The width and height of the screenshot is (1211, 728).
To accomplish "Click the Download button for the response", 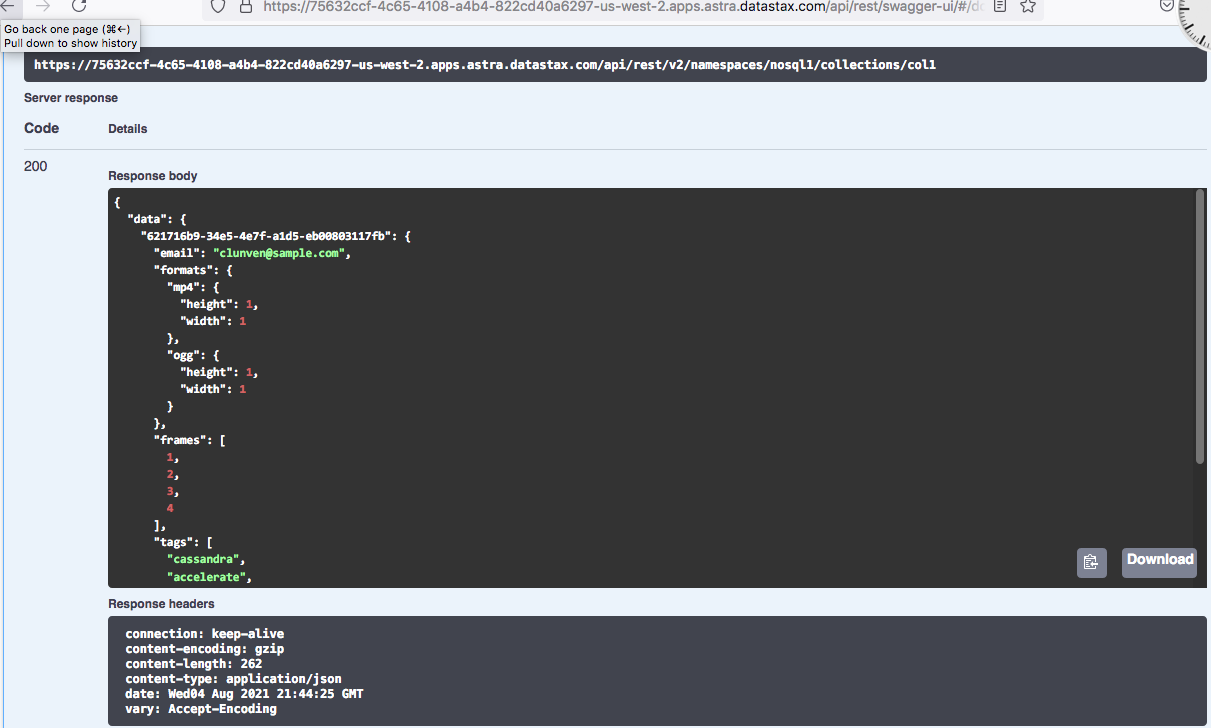I will pyautogui.click(x=1158, y=561).
